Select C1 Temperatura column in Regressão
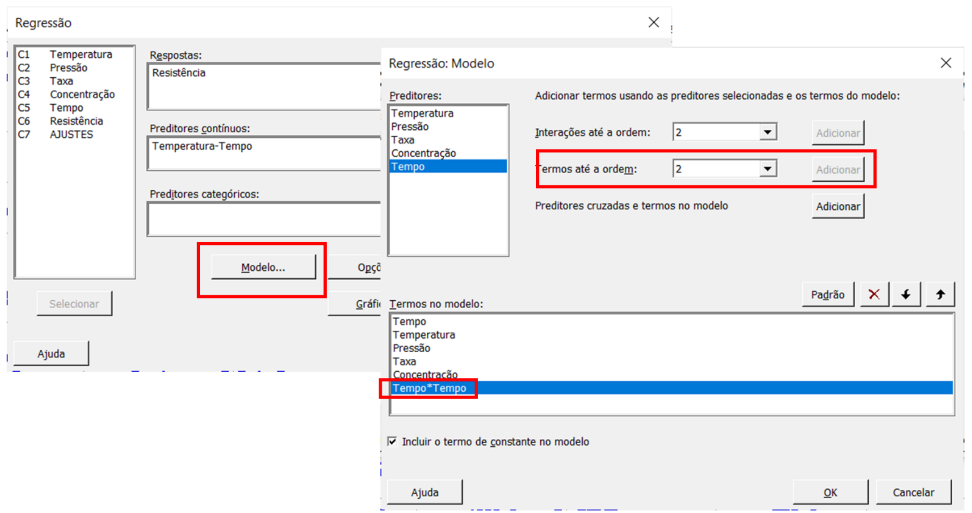 point(74,55)
